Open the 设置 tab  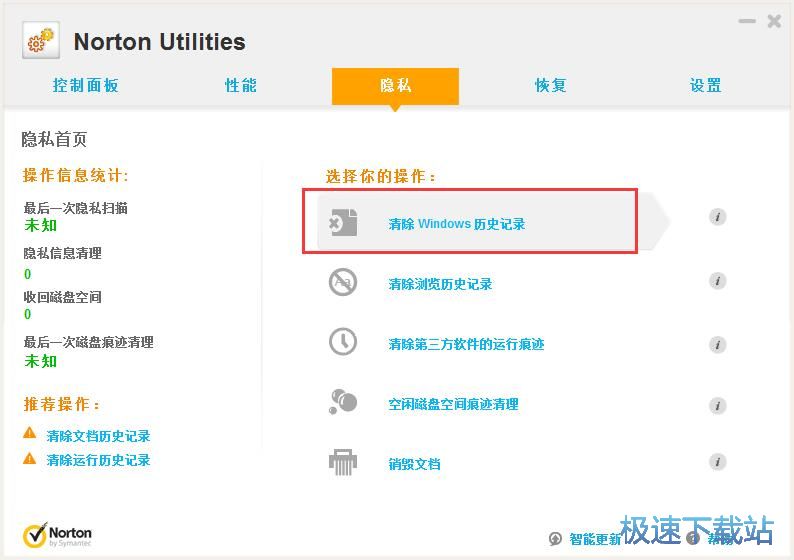pos(706,86)
